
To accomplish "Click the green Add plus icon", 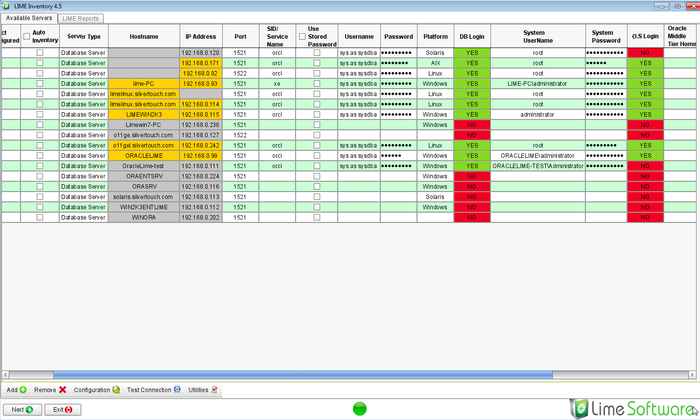I will point(23,389).
